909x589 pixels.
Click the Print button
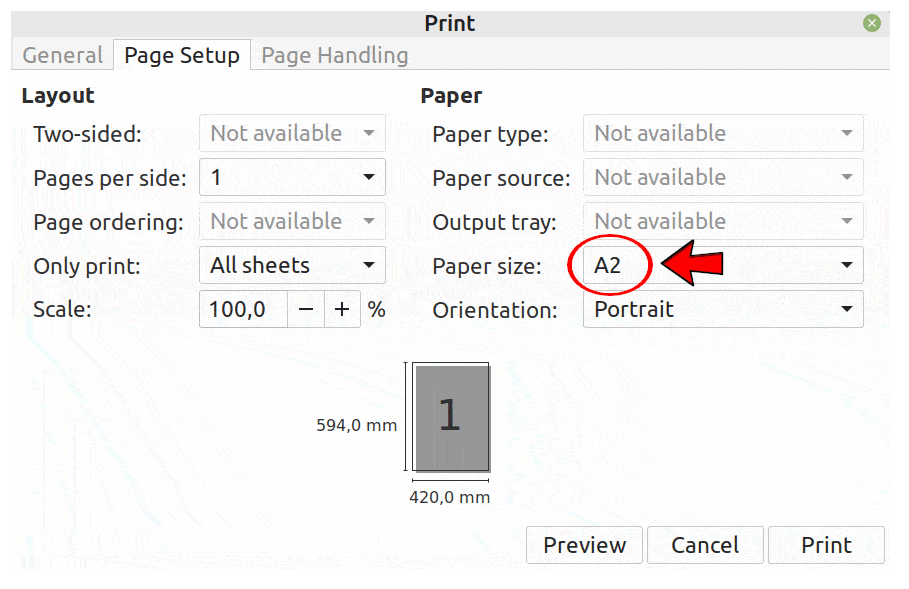coord(826,545)
